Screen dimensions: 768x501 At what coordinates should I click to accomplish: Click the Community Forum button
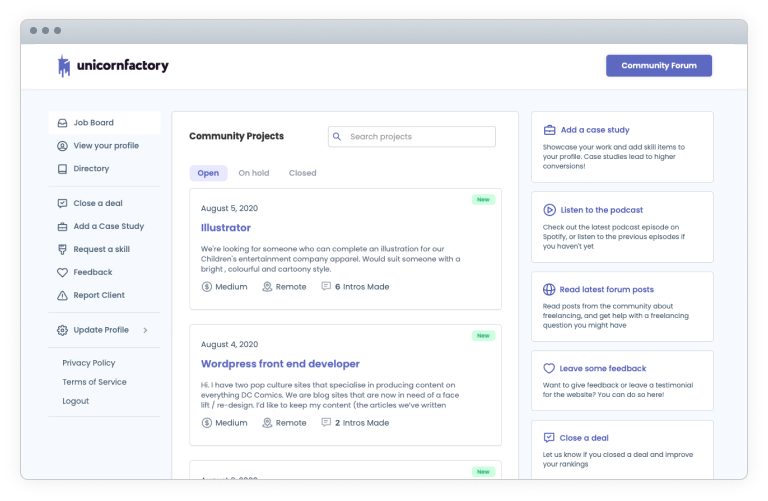658,66
